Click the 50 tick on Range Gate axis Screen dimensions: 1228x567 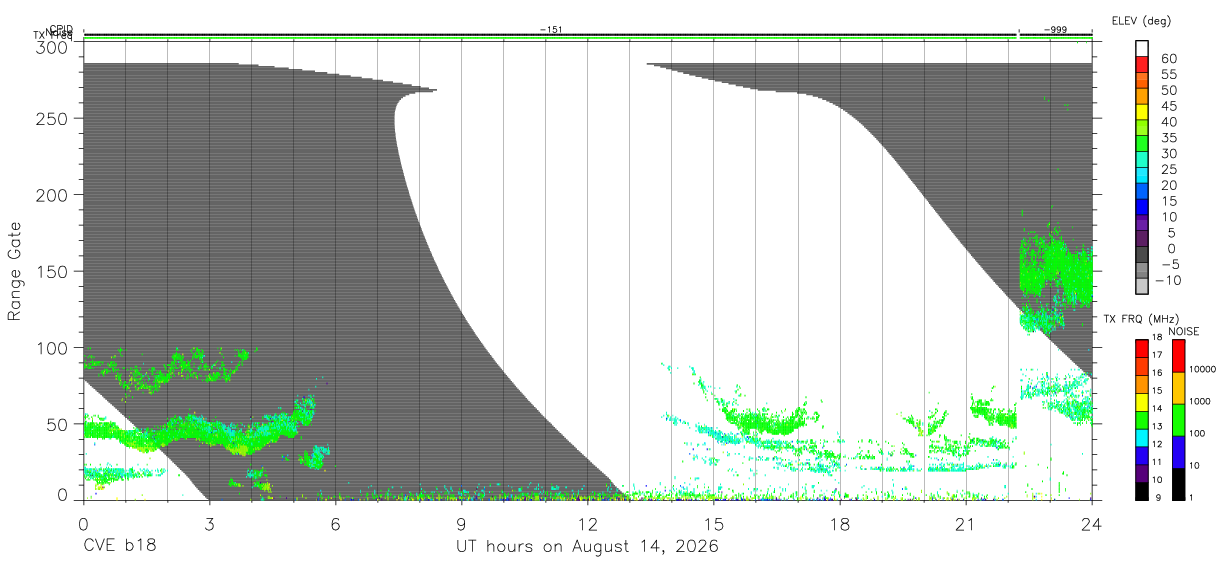pos(57,424)
